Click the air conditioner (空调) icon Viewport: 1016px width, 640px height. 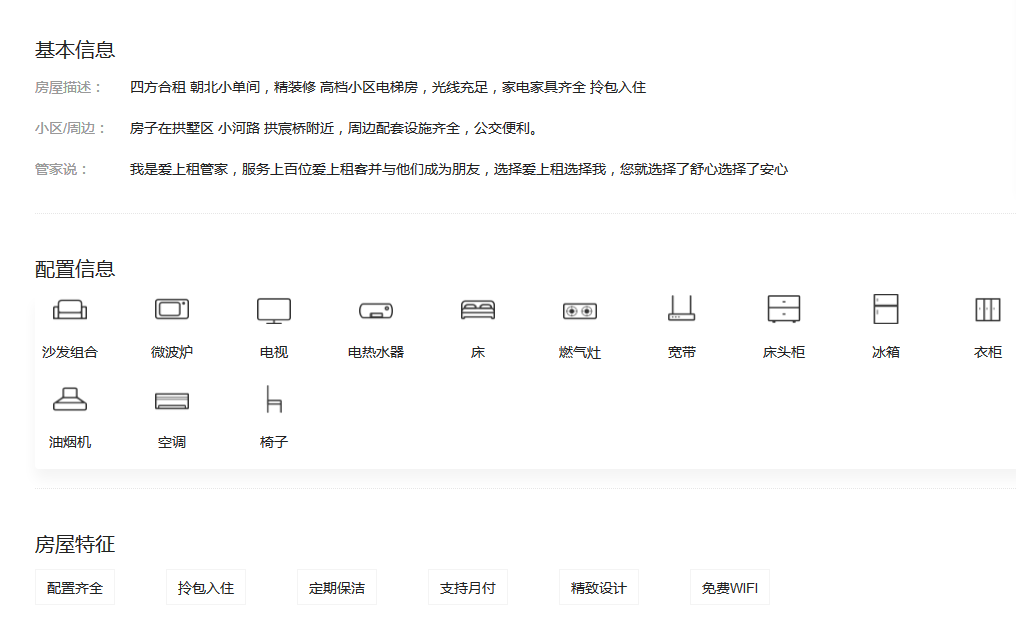point(172,401)
